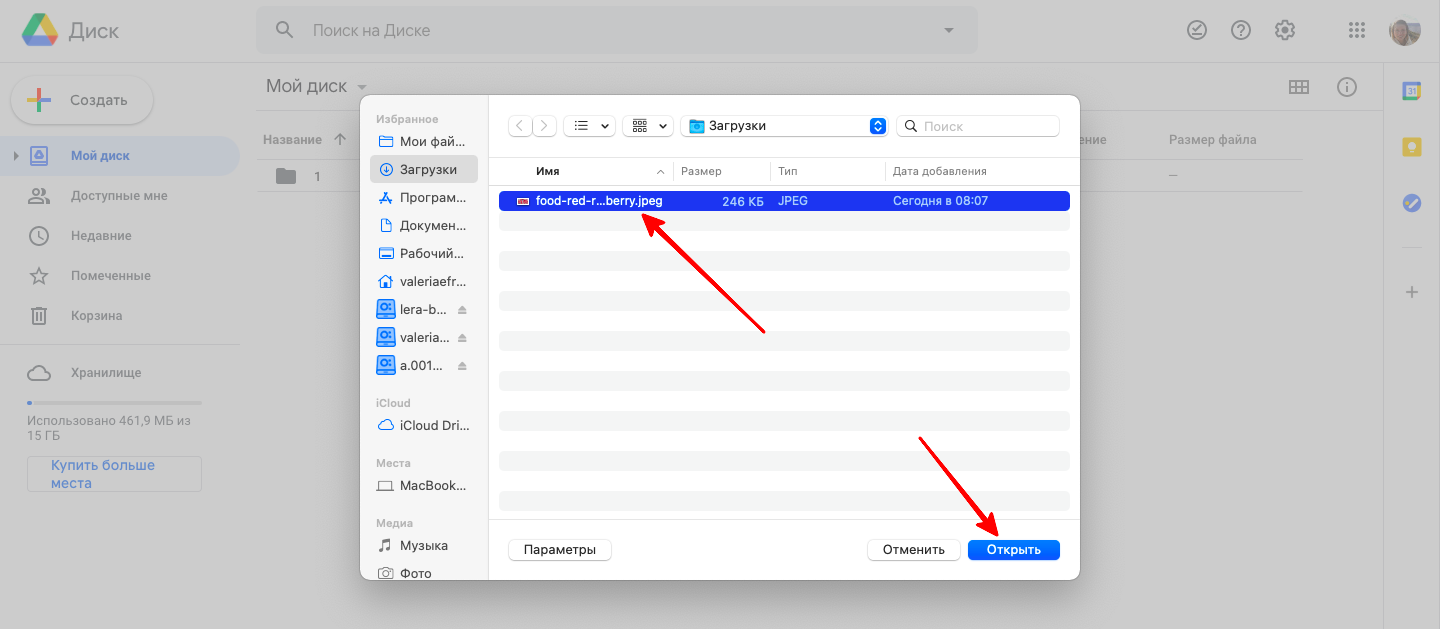Open the Help question mark icon
The height and width of the screenshot is (629, 1440).
click(x=1241, y=30)
